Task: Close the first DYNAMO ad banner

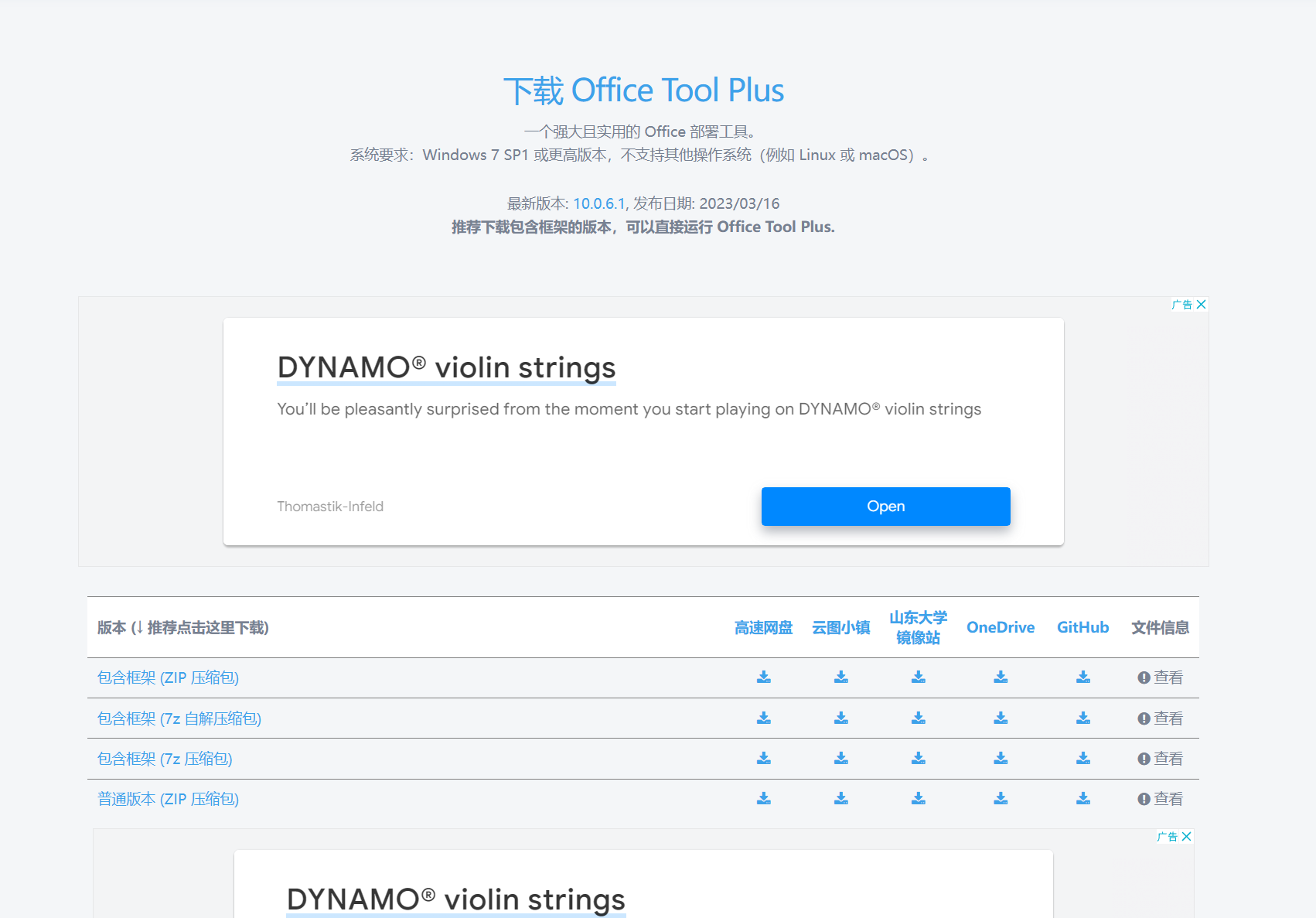Action: 1202,305
